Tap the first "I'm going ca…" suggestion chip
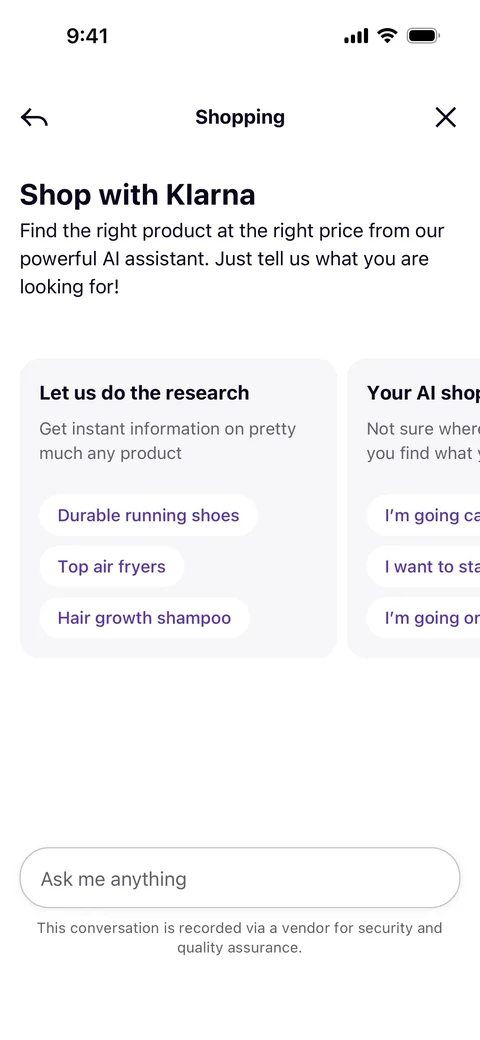 pos(423,515)
